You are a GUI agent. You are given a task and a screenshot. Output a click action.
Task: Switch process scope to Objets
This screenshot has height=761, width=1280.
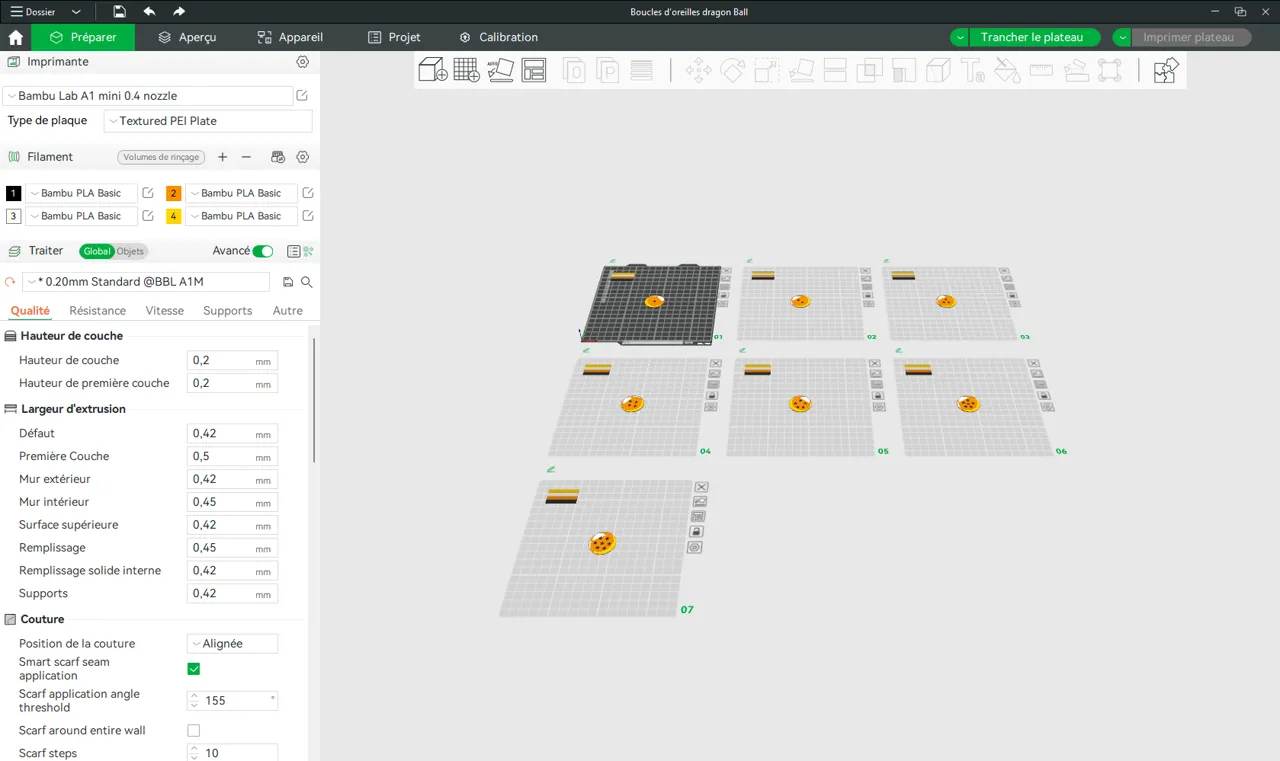pos(131,251)
